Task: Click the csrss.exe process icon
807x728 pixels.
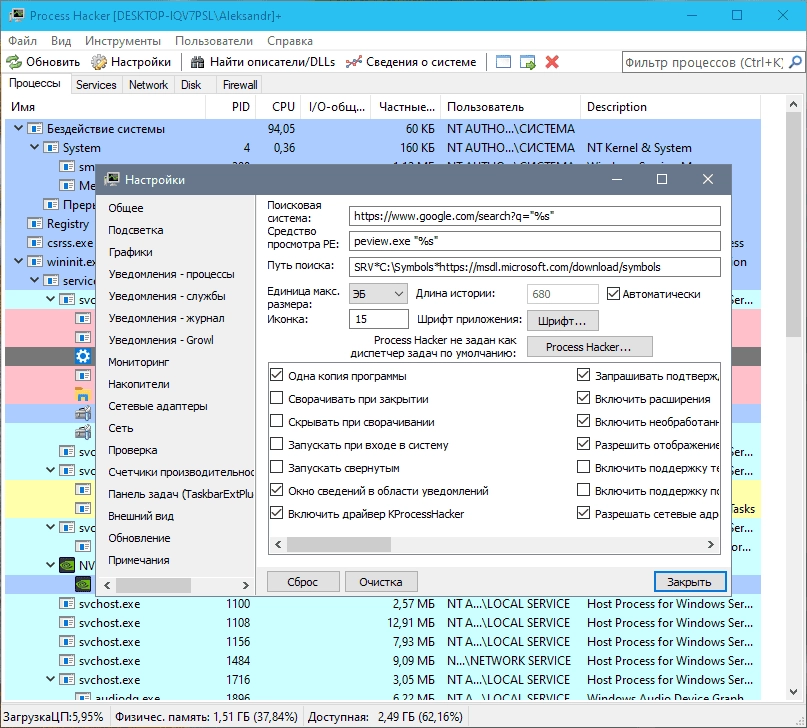Action: click(x=34, y=242)
